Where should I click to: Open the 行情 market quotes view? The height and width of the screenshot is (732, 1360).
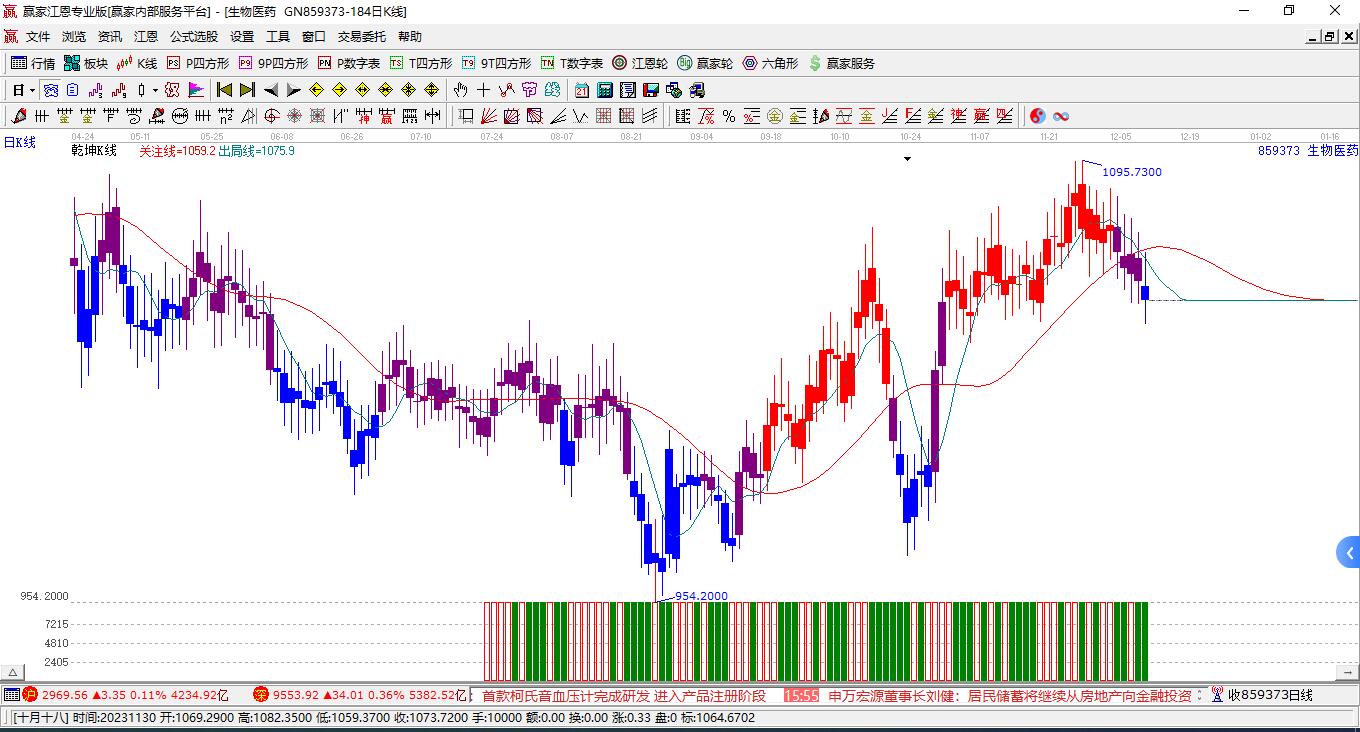click(33, 63)
